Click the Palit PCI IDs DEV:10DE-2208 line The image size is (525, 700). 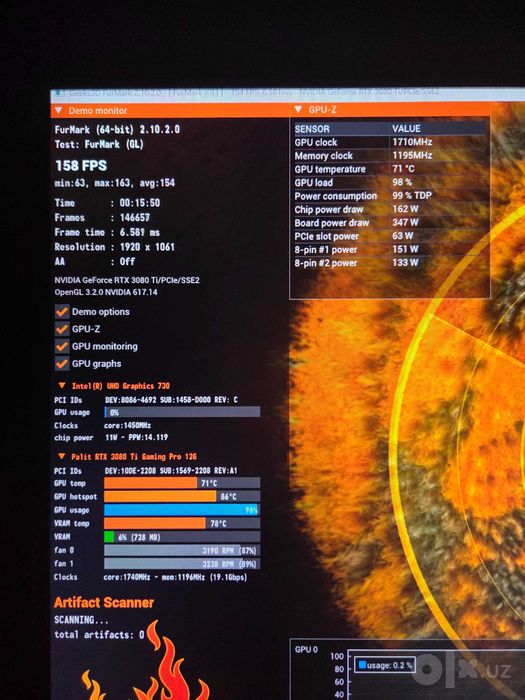146,471
